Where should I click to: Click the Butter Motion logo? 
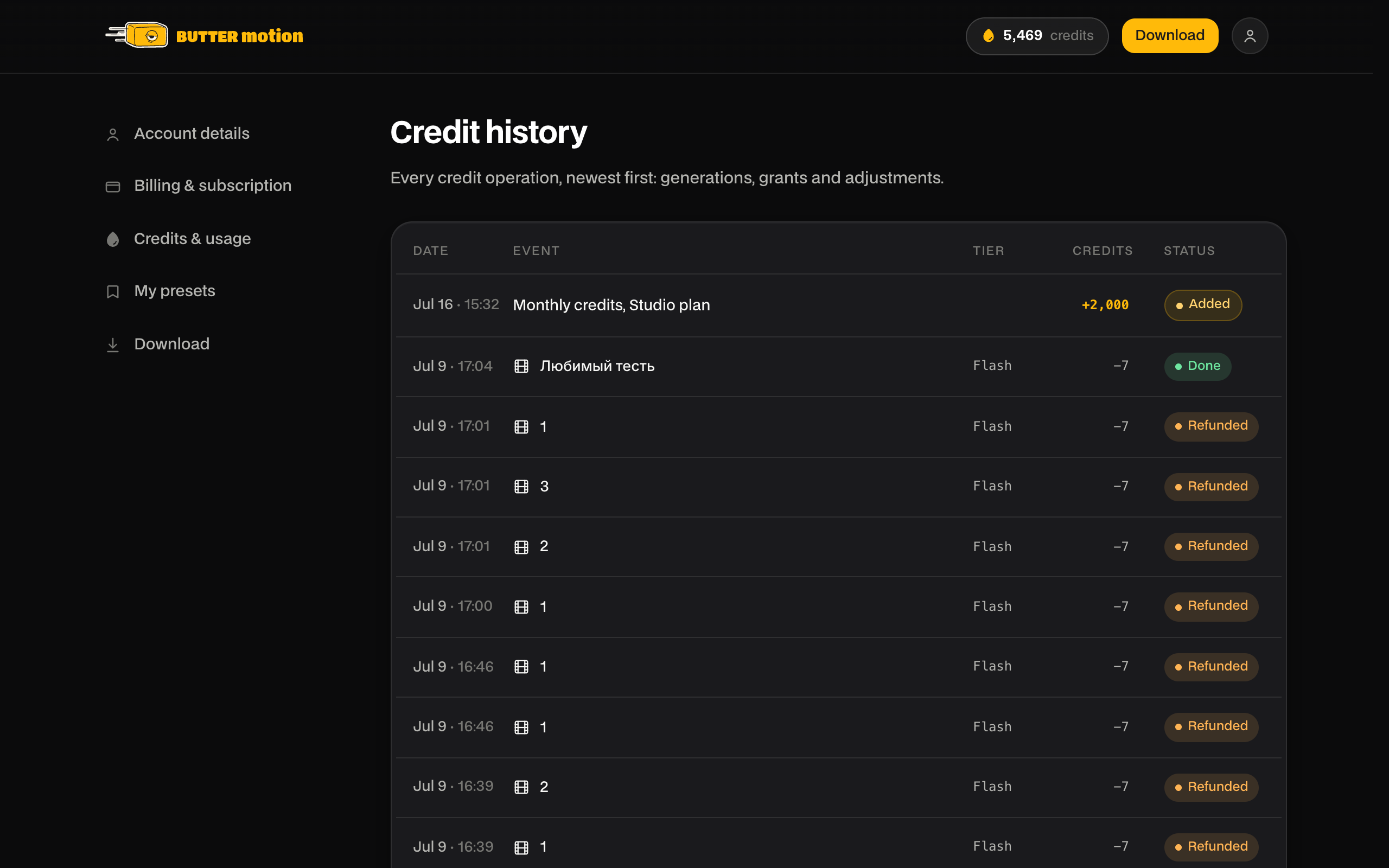(x=205, y=36)
